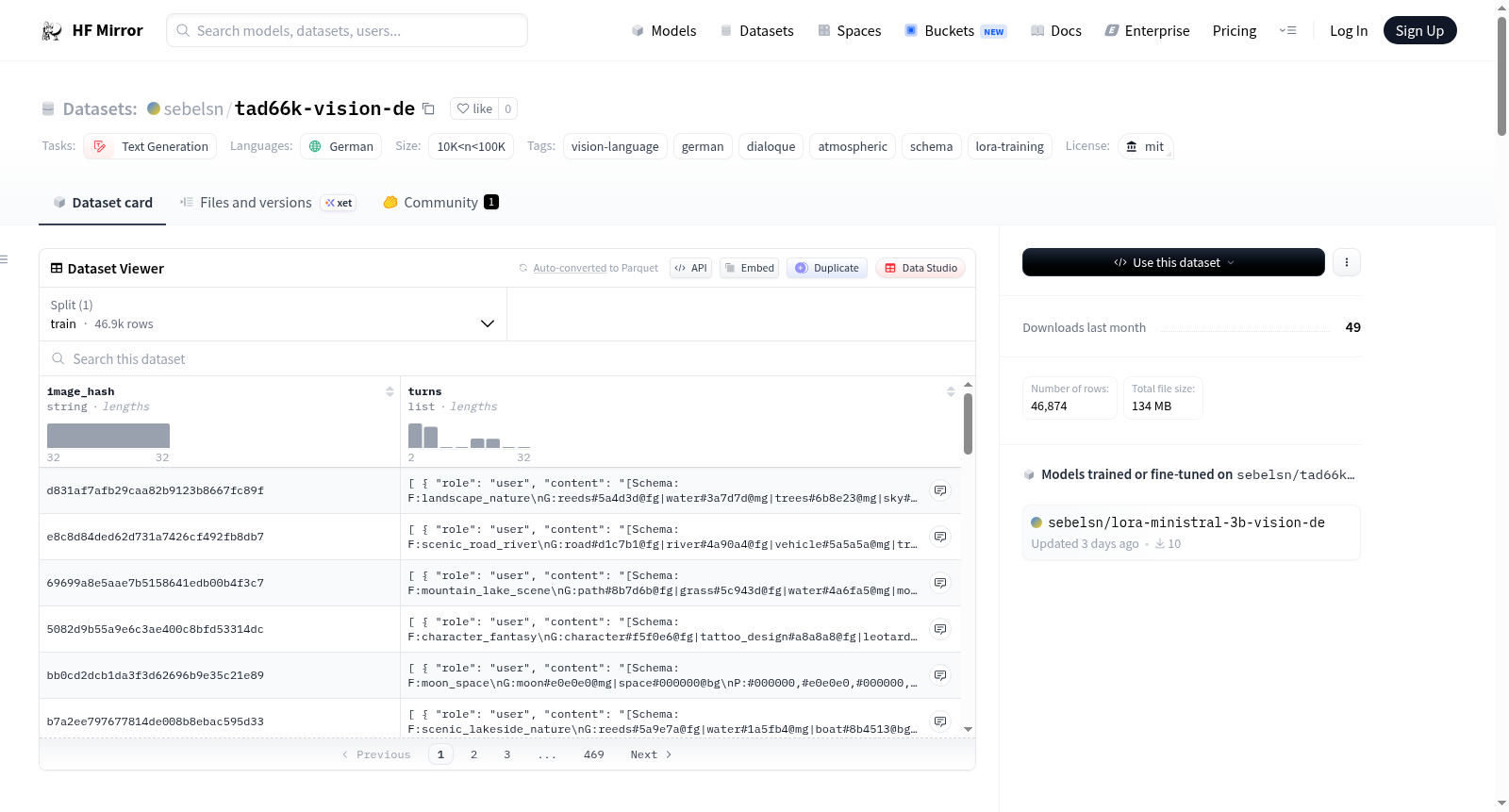The width and height of the screenshot is (1509, 812).
Task: Open Docs in the top navigation
Action: tap(1056, 30)
